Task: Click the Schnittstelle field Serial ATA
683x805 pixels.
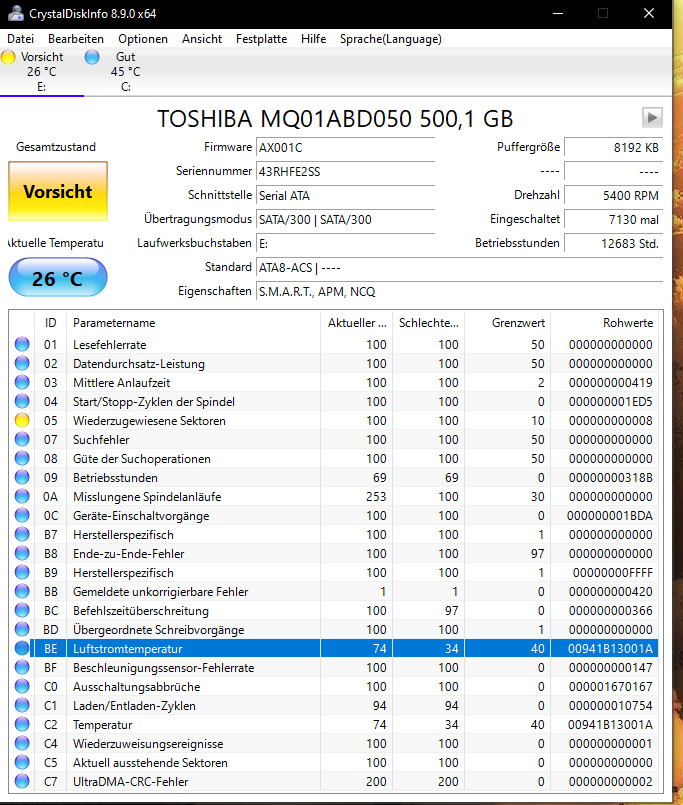Action: tap(345, 196)
